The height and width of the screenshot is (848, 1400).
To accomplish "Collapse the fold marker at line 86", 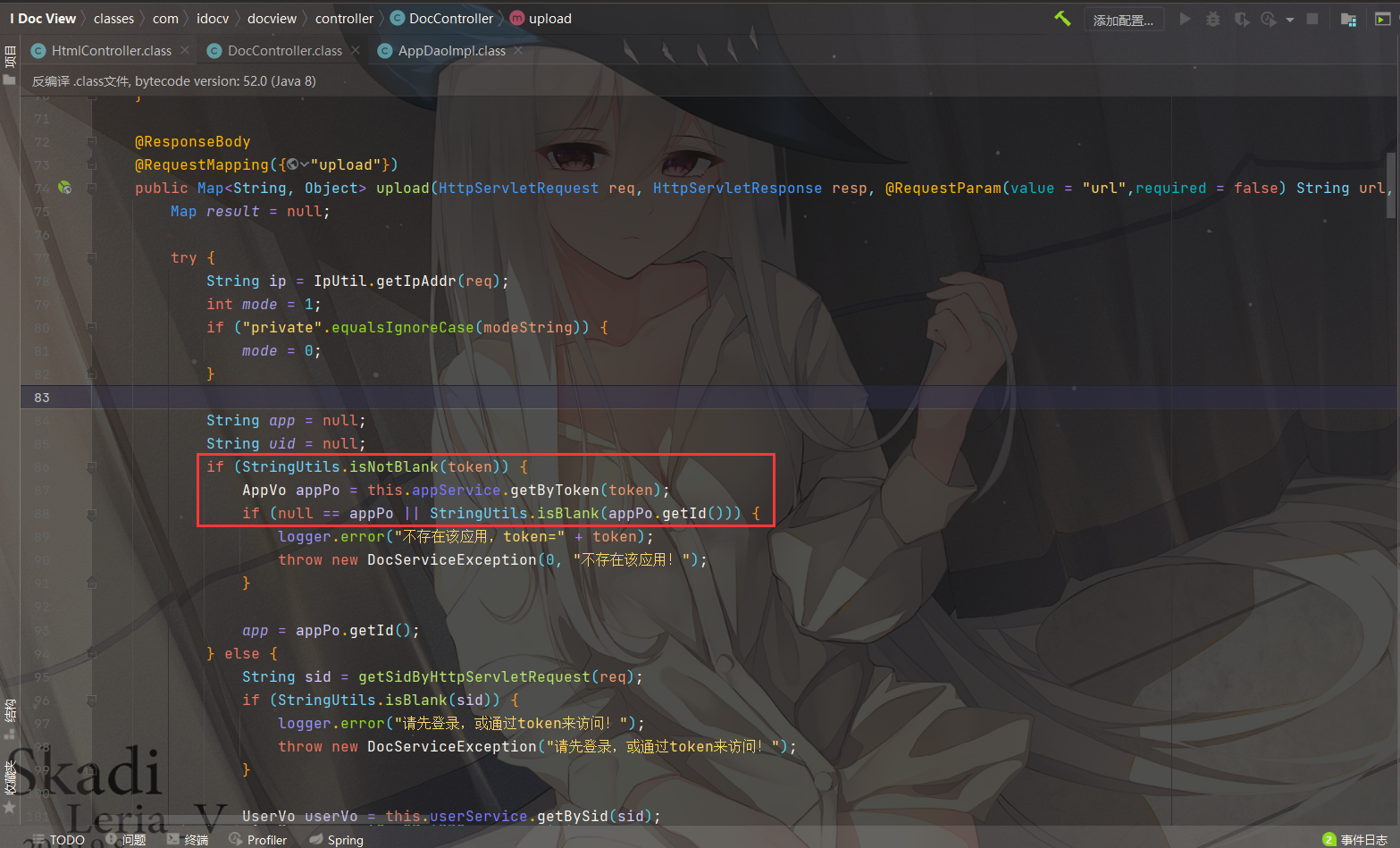I will coord(92,466).
